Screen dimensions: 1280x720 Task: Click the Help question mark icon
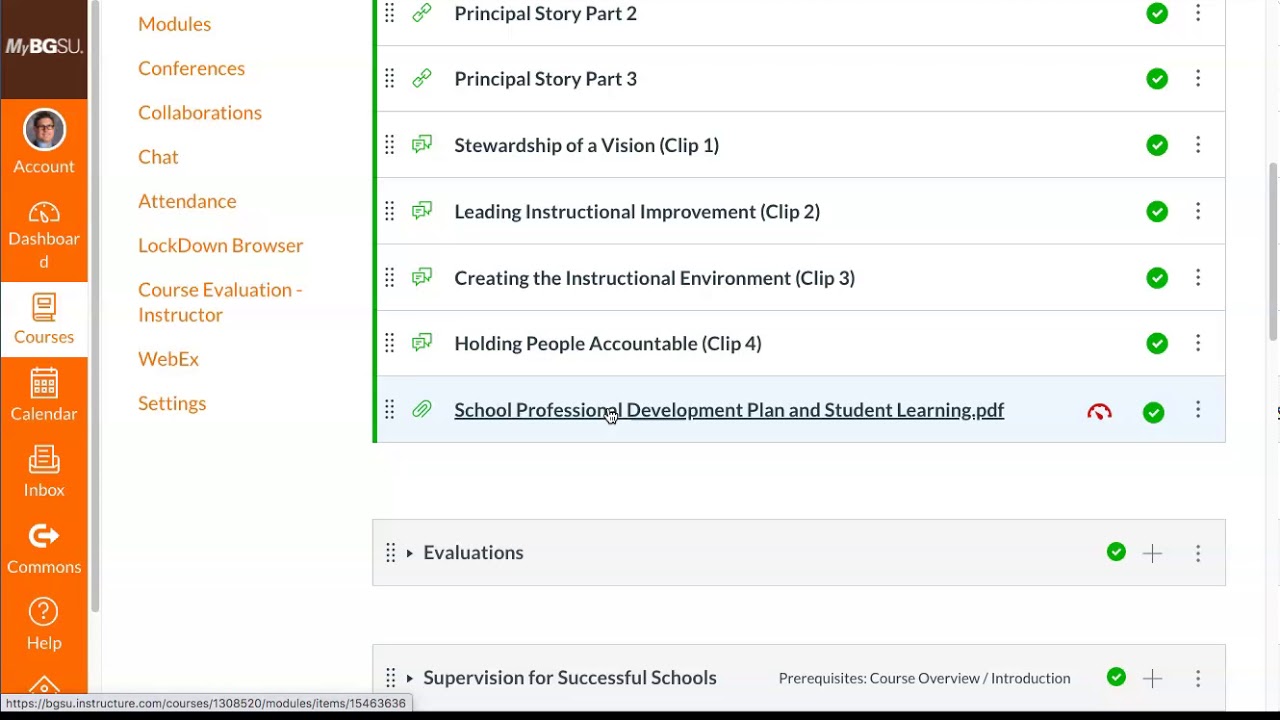pos(44,612)
